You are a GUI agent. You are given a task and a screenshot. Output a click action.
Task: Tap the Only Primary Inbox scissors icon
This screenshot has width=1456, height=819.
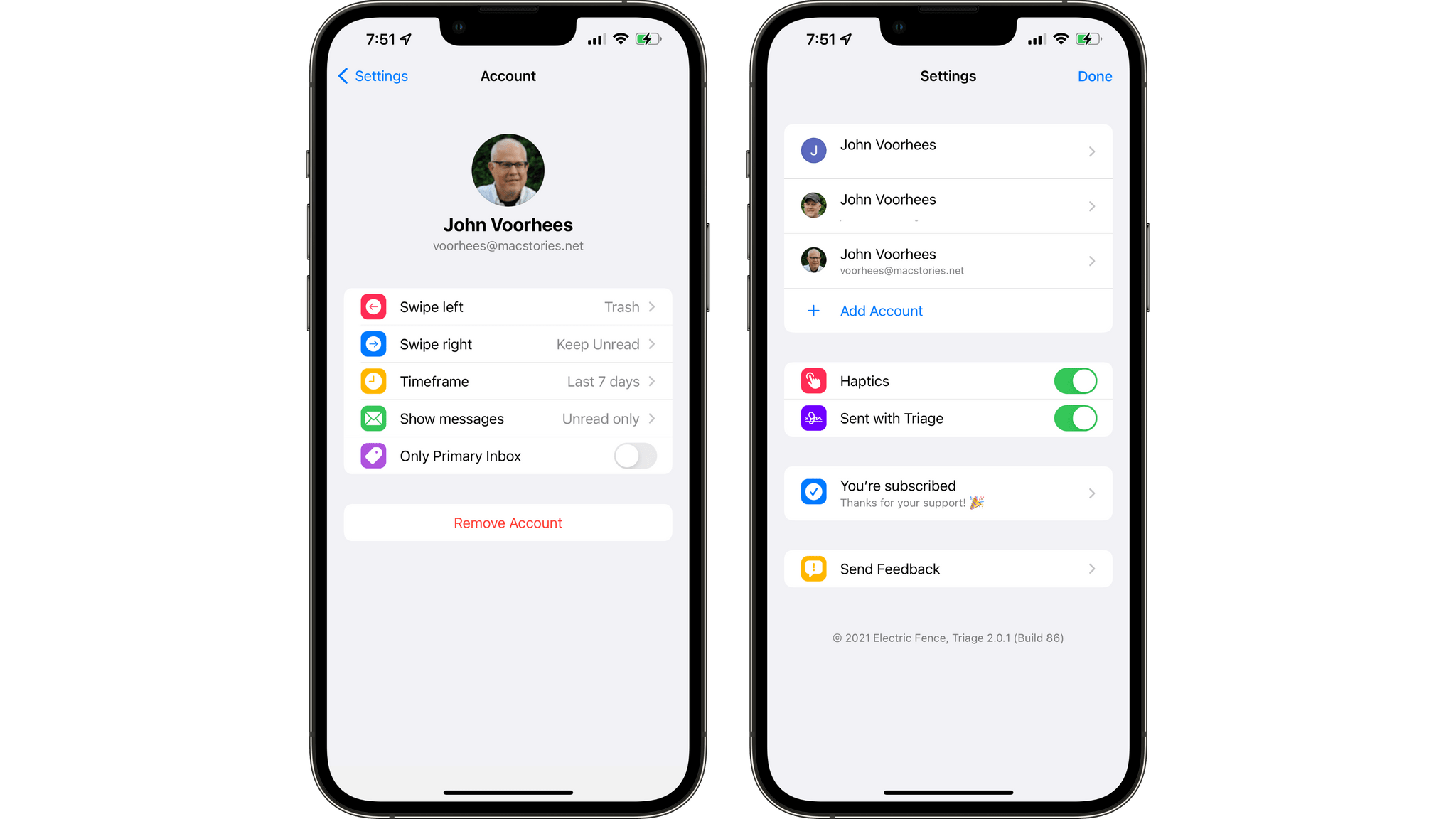(375, 456)
